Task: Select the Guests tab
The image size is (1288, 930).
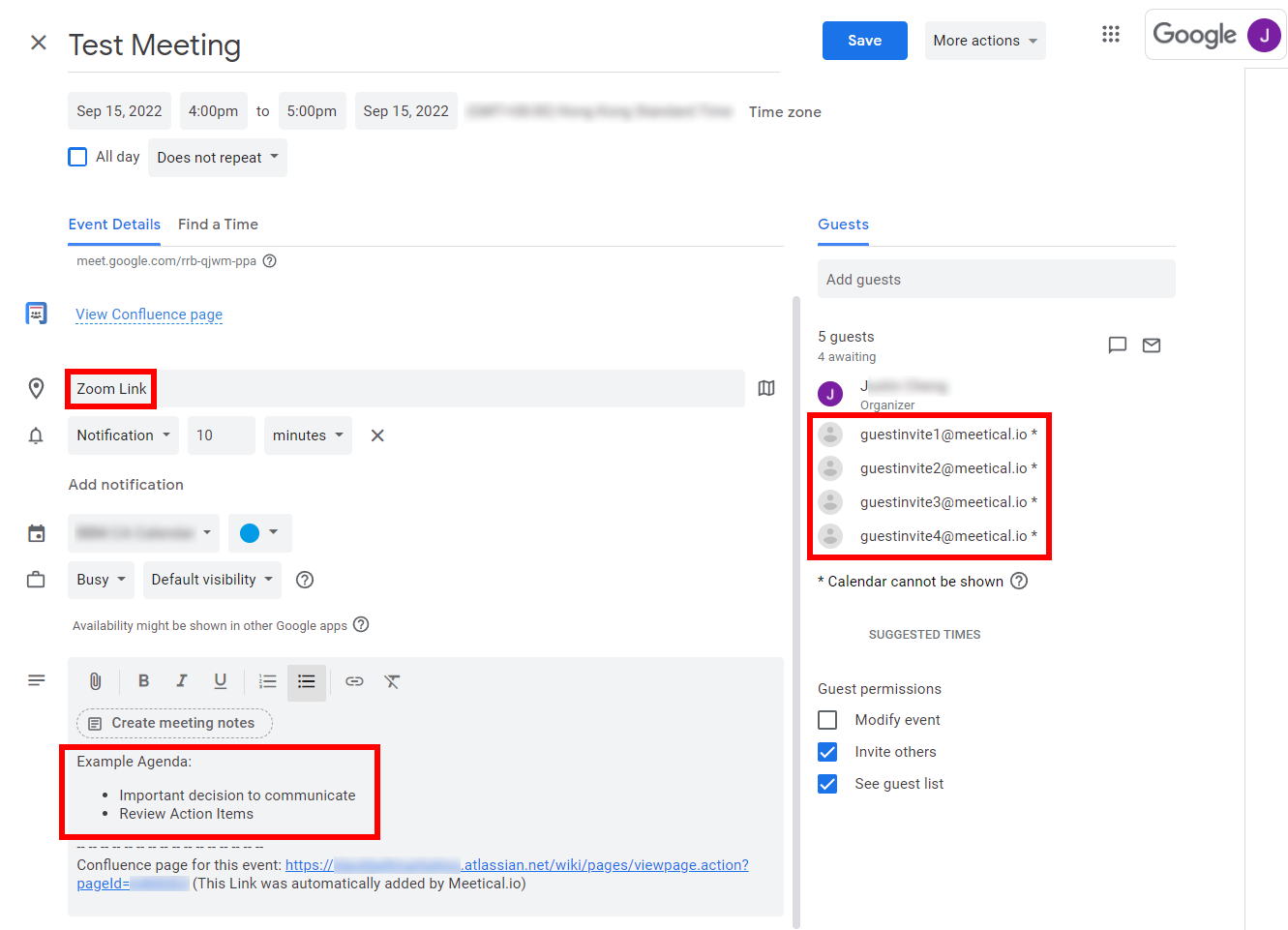Action: pyautogui.click(x=843, y=225)
